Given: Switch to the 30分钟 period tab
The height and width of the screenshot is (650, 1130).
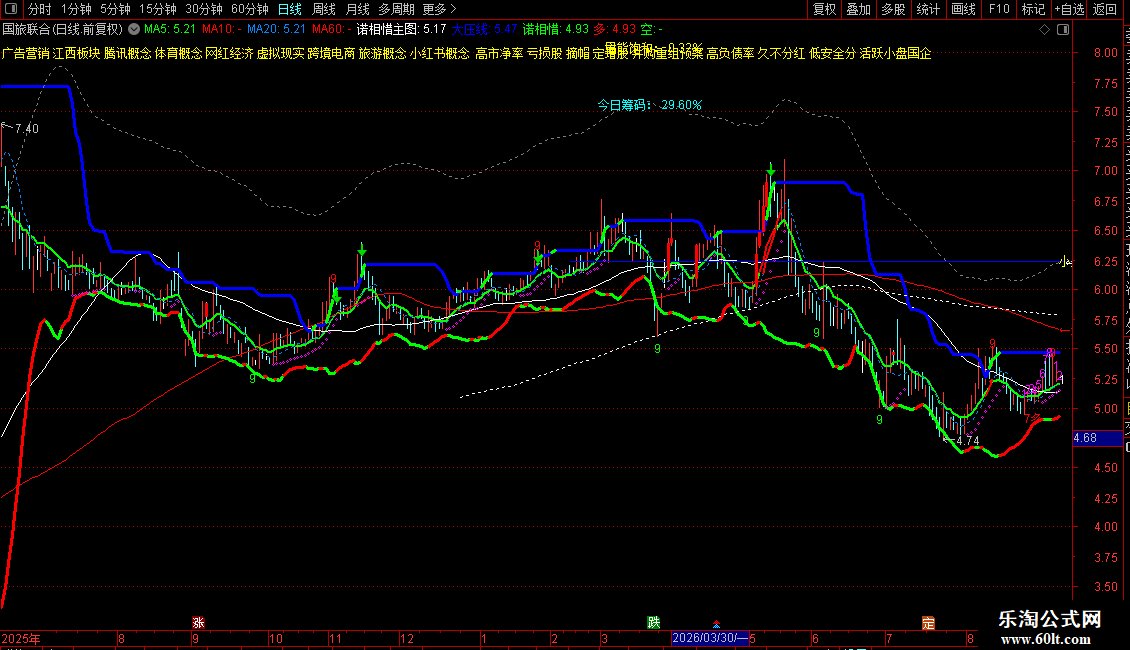Looking at the screenshot, I should (204, 9).
